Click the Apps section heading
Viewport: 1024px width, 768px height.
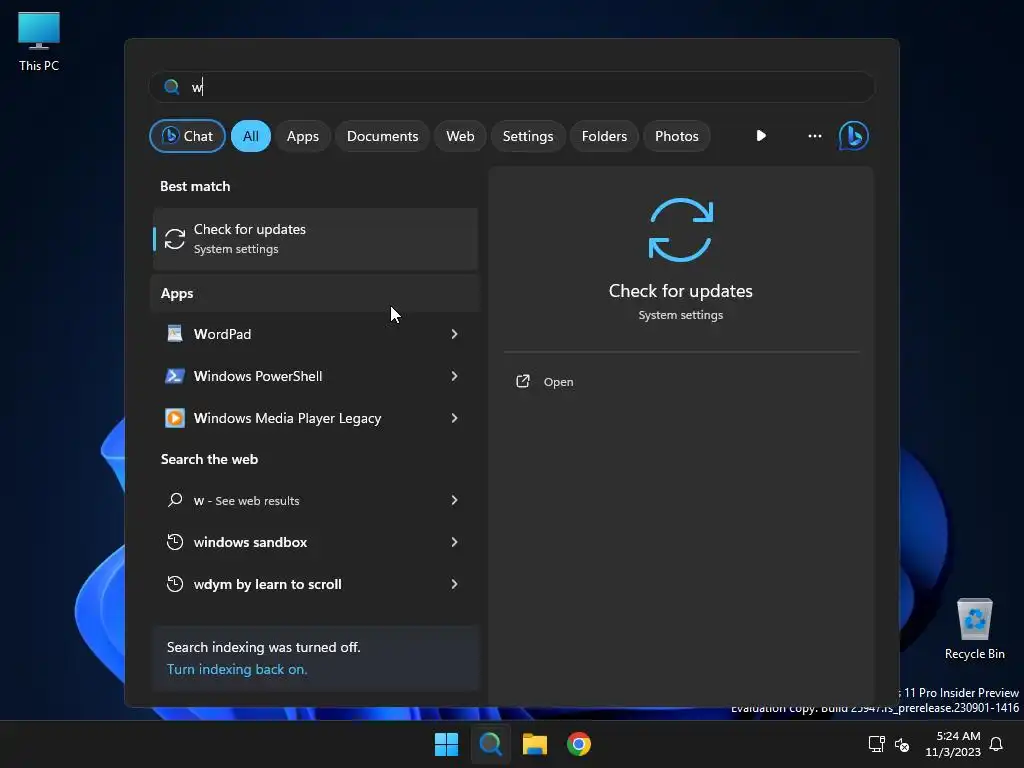(177, 293)
